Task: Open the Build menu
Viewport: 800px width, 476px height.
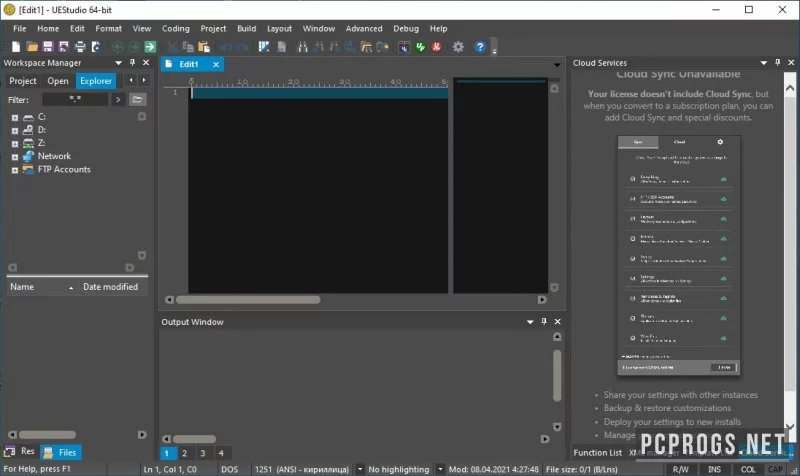Action: pyautogui.click(x=247, y=29)
